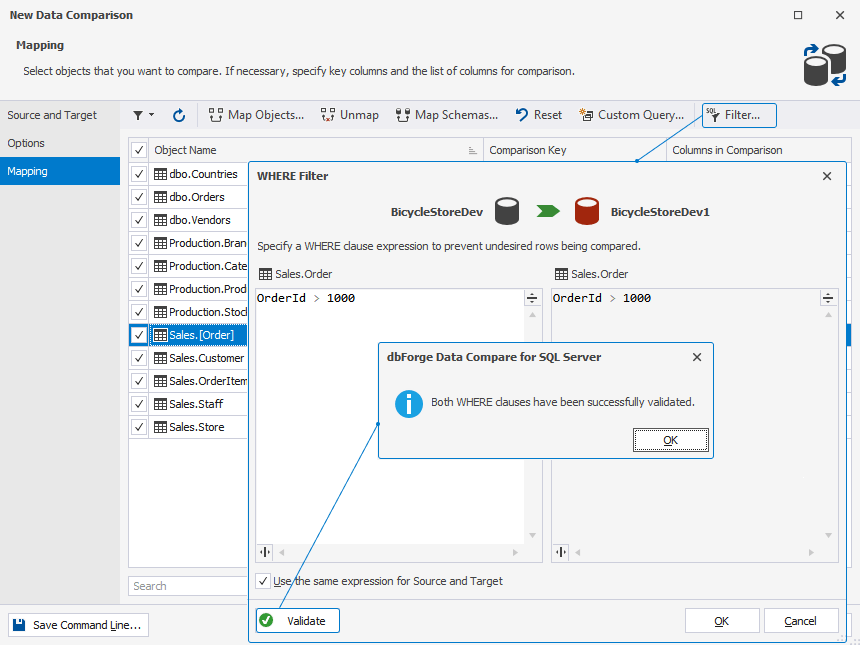Click the Save Command Line icon
This screenshot has height=645, width=860.
click(x=18, y=624)
